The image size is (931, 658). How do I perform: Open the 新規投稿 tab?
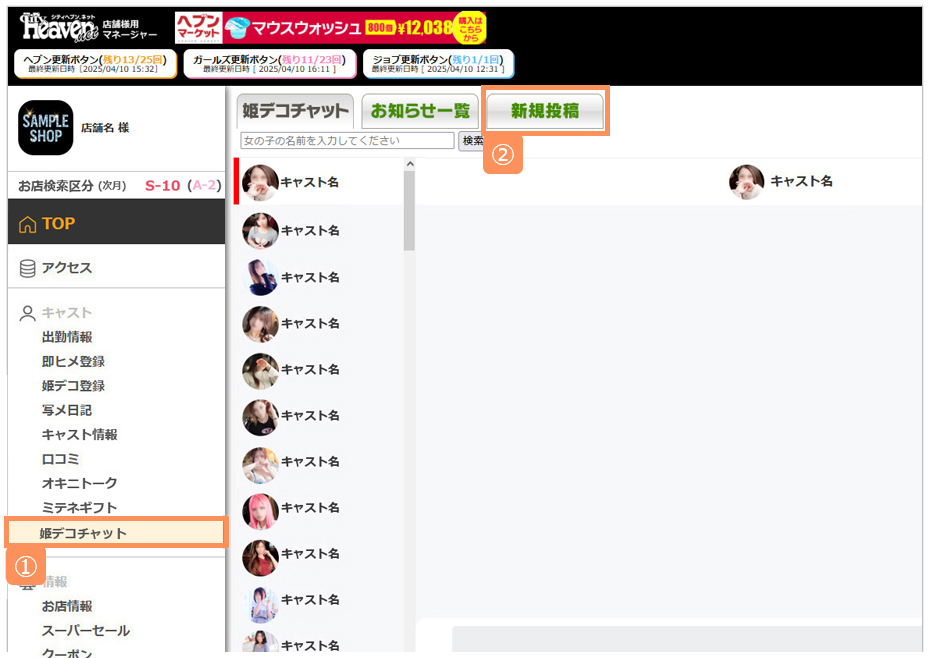click(545, 112)
